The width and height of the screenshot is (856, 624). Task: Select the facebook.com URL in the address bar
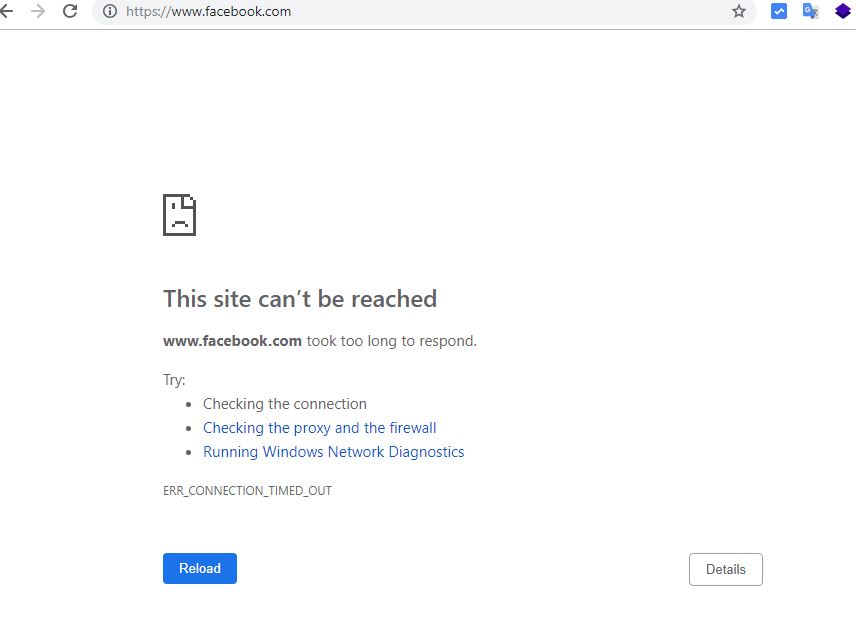pyautogui.click(x=207, y=12)
